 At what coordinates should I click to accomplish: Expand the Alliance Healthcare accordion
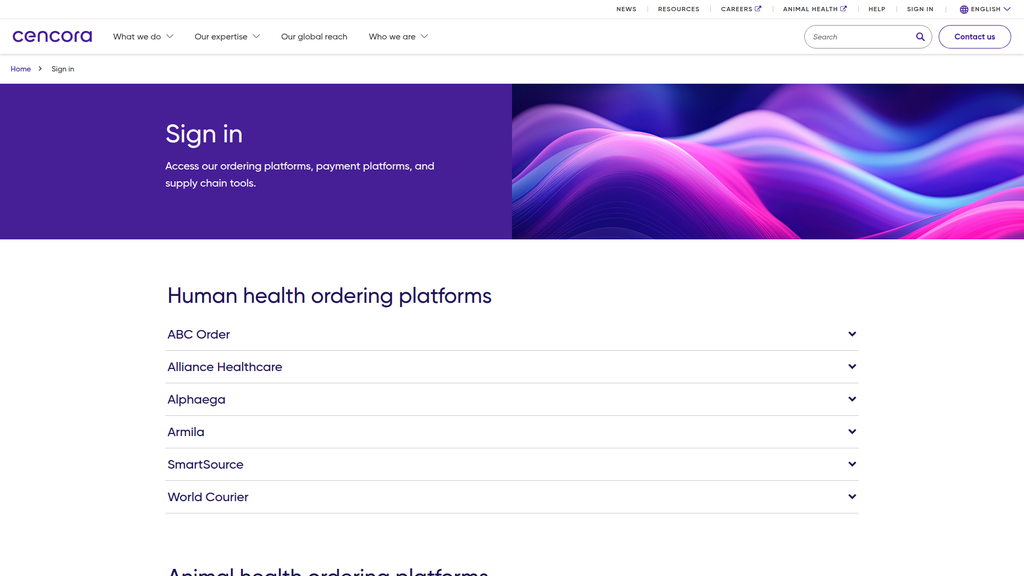tap(512, 367)
